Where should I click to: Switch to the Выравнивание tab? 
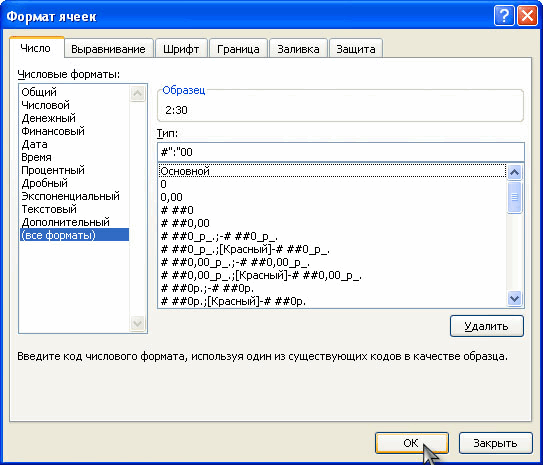click(108, 49)
